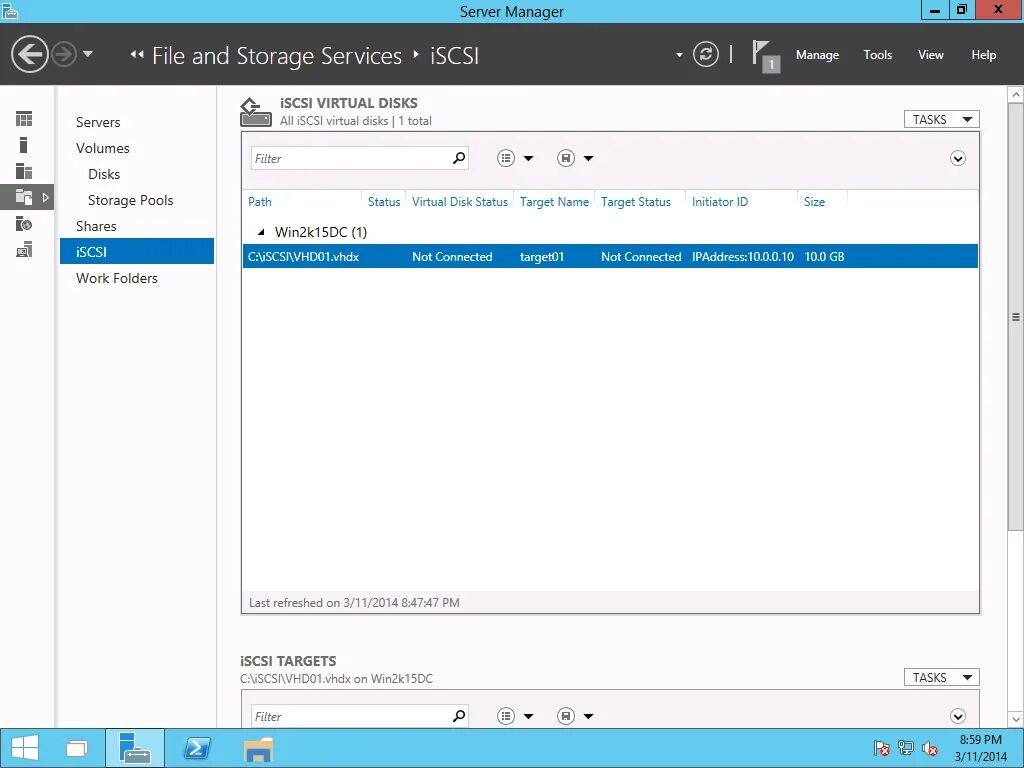This screenshot has width=1024, height=768.
Task: Click the vertical scrollbar thumb
Action: pos(1016,316)
